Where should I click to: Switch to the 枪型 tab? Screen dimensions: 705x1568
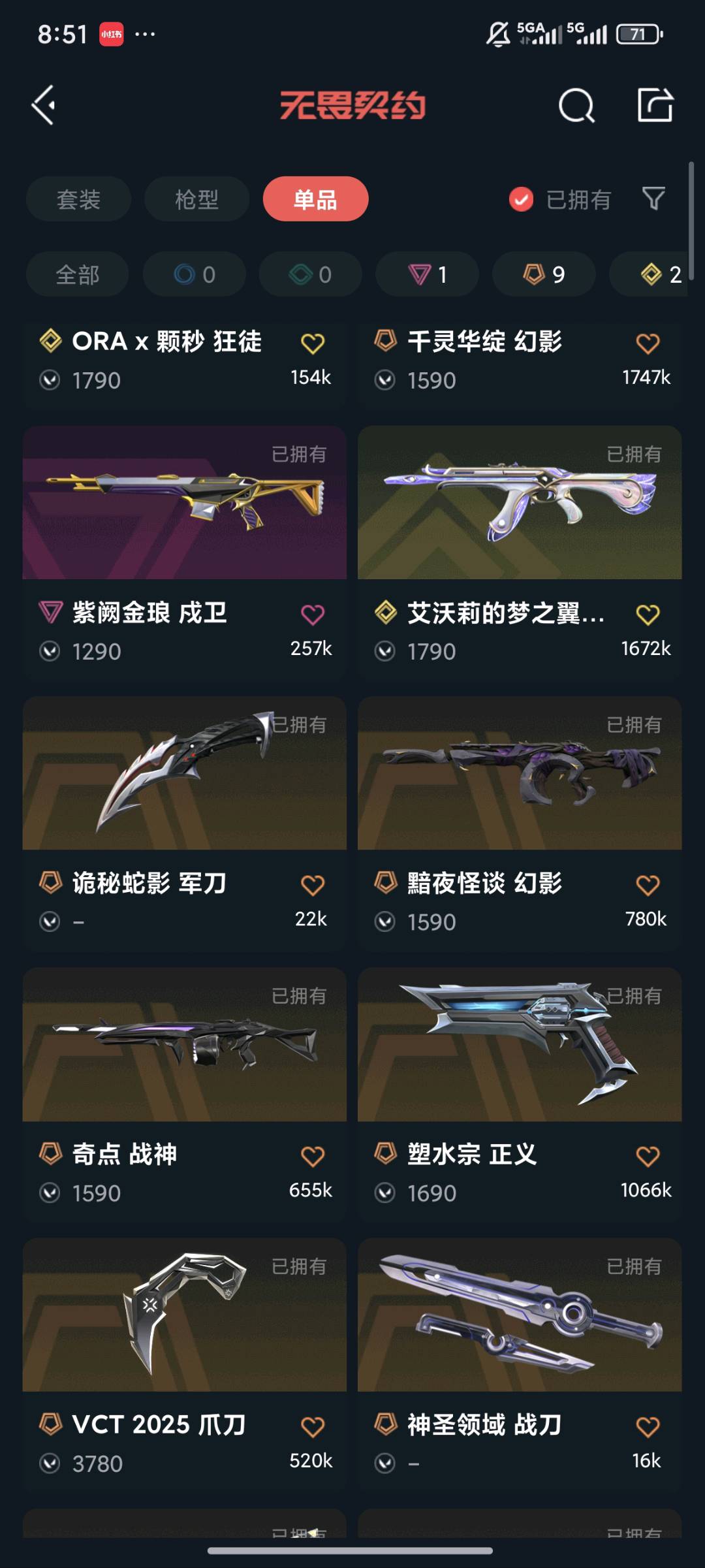pyautogui.click(x=196, y=199)
